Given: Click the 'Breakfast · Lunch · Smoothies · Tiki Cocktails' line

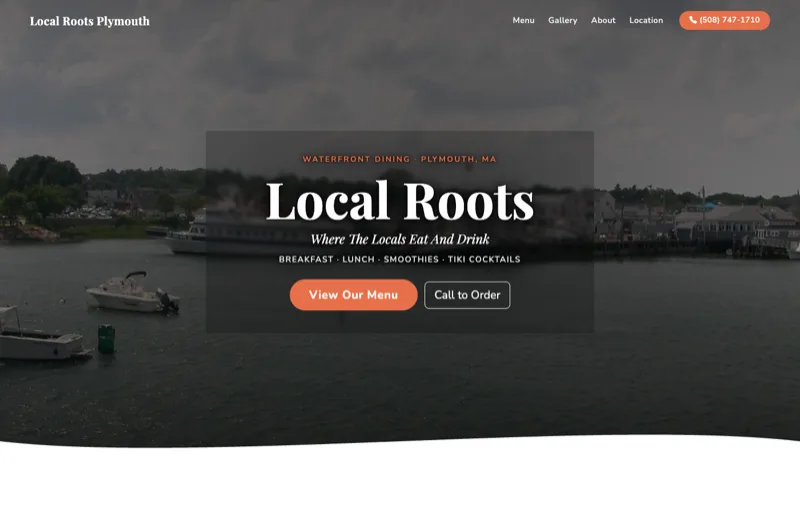Looking at the screenshot, I should tap(399, 259).
